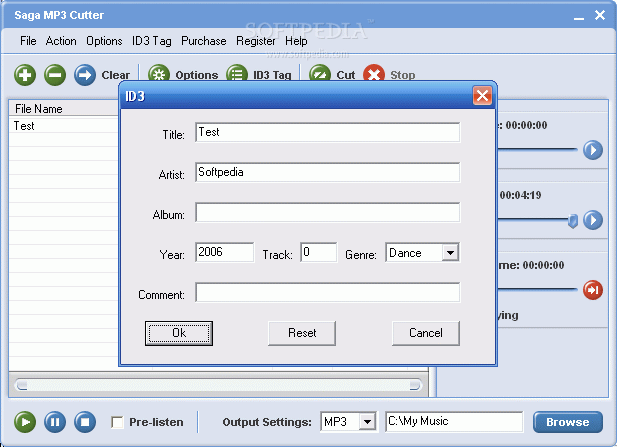Click the horizontal scrollbar under the file list
The height and width of the screenshot is (447, 617).
[218, 384]
